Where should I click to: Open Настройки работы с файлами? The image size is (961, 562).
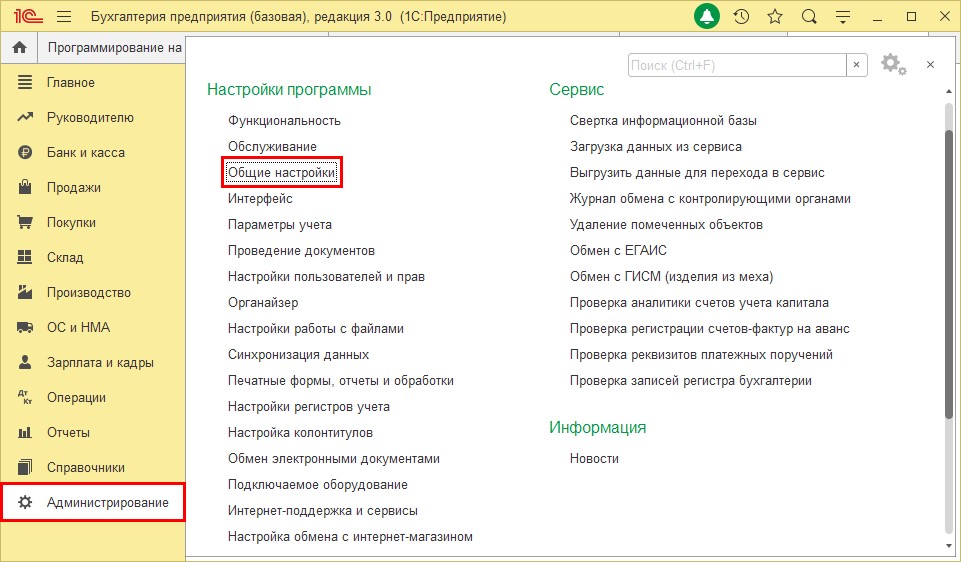click(316, 328)
